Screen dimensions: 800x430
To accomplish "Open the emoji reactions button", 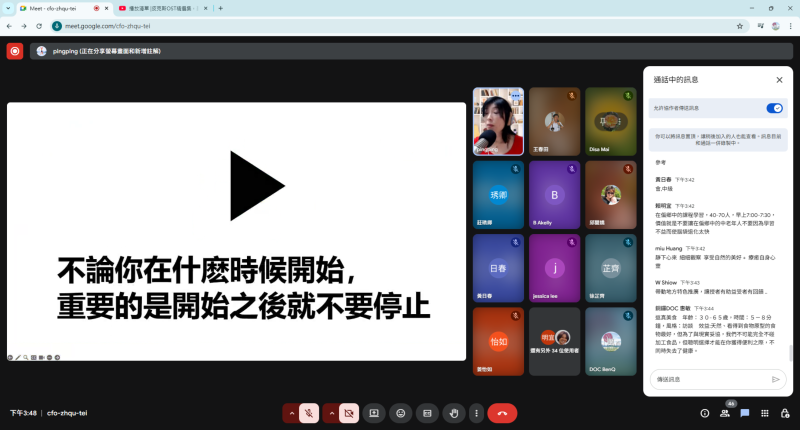I will [401, 413].
